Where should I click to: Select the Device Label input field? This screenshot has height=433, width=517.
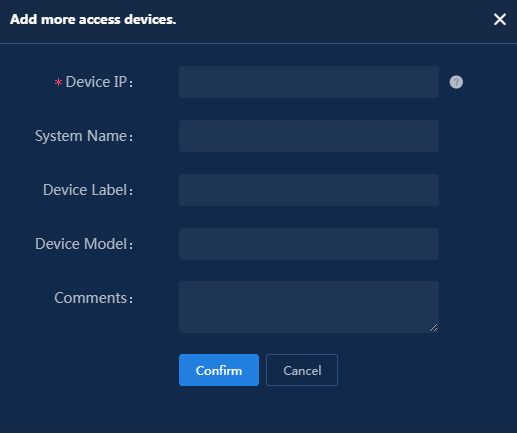(309, 190)
